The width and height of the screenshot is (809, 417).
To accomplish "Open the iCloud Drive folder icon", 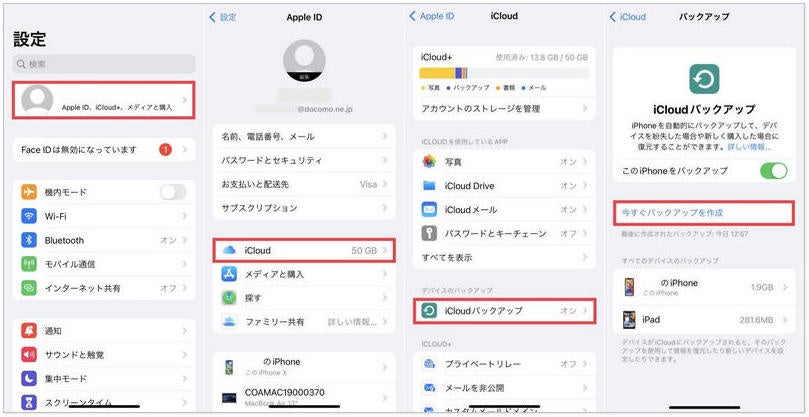I will (429, 186).
